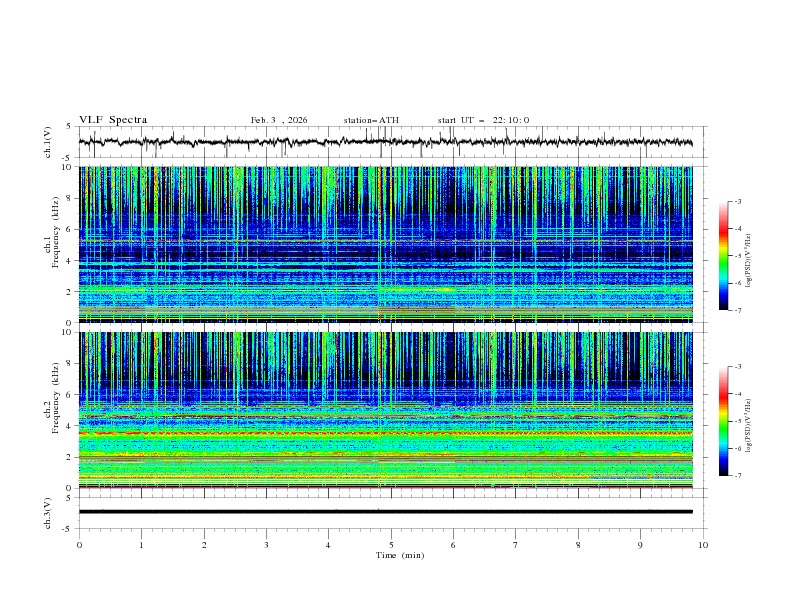Click the upper ch.1 spectrogram color bar

[x=724, y=256]
